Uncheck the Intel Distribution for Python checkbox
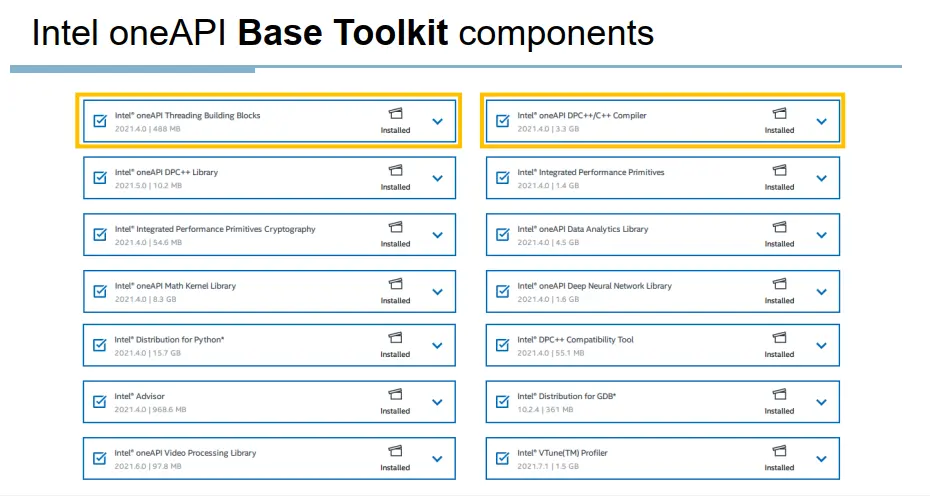930x496 pixels. tap(100, 345)
